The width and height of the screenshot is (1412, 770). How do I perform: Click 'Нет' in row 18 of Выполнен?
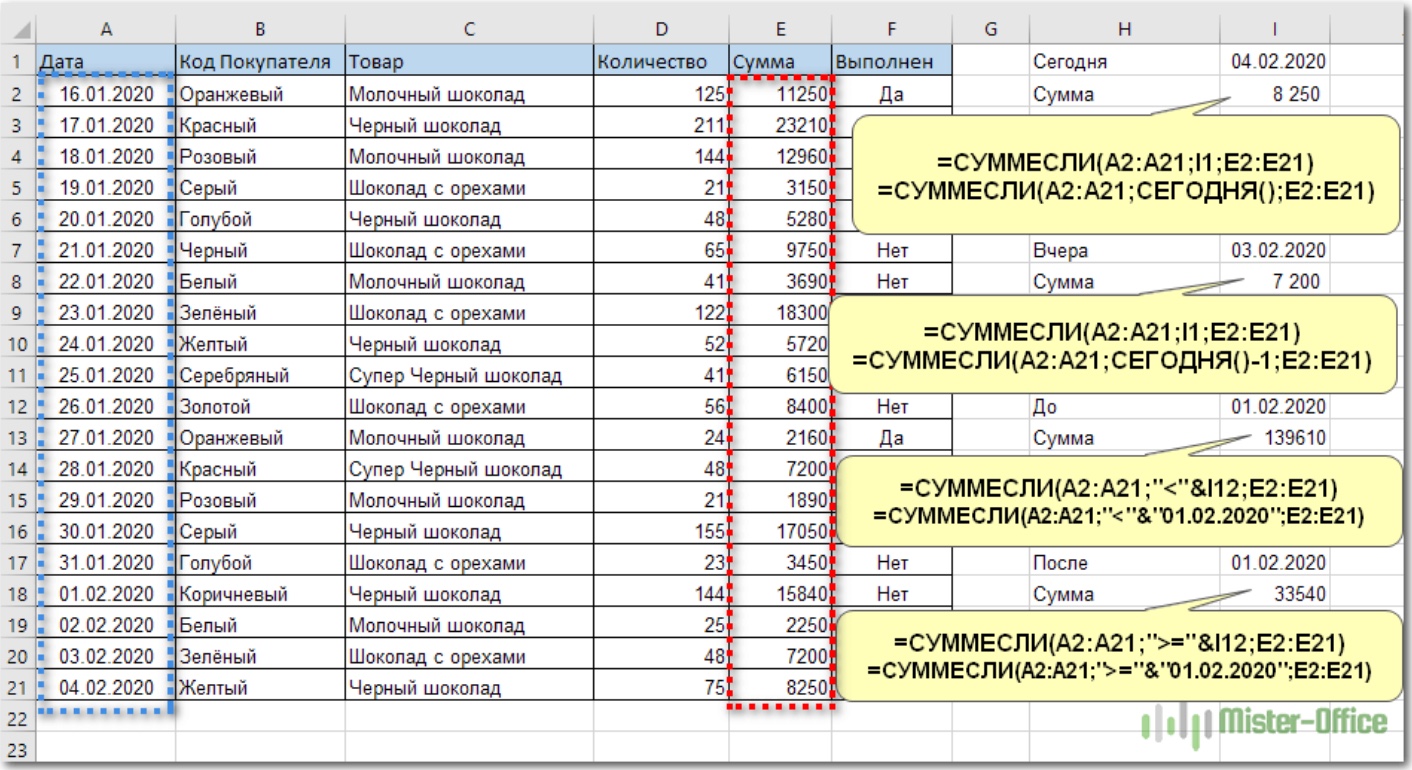coord(892,594)
